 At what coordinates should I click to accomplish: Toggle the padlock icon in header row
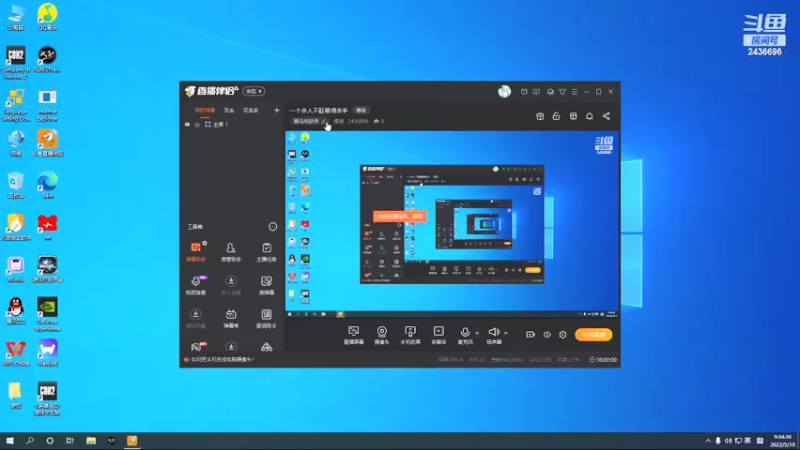click(x=556, y=116)
